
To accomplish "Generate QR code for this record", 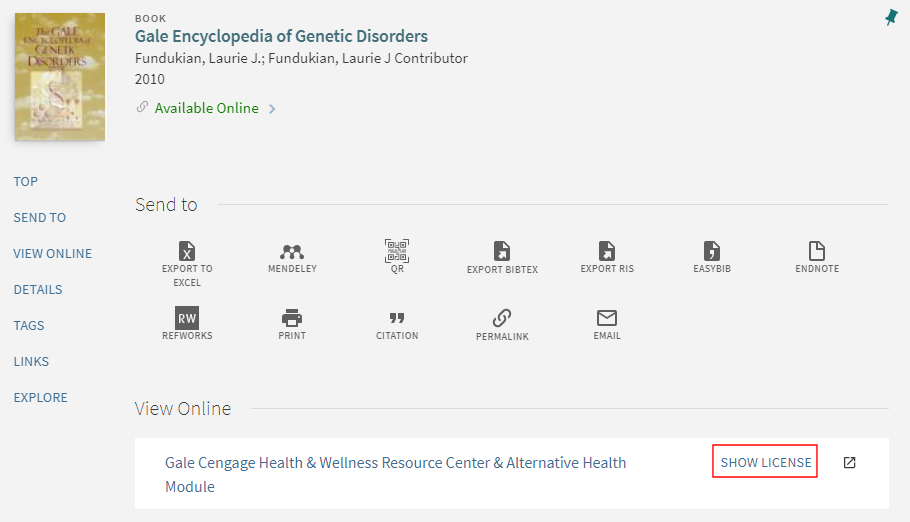I will coord(397,250).
